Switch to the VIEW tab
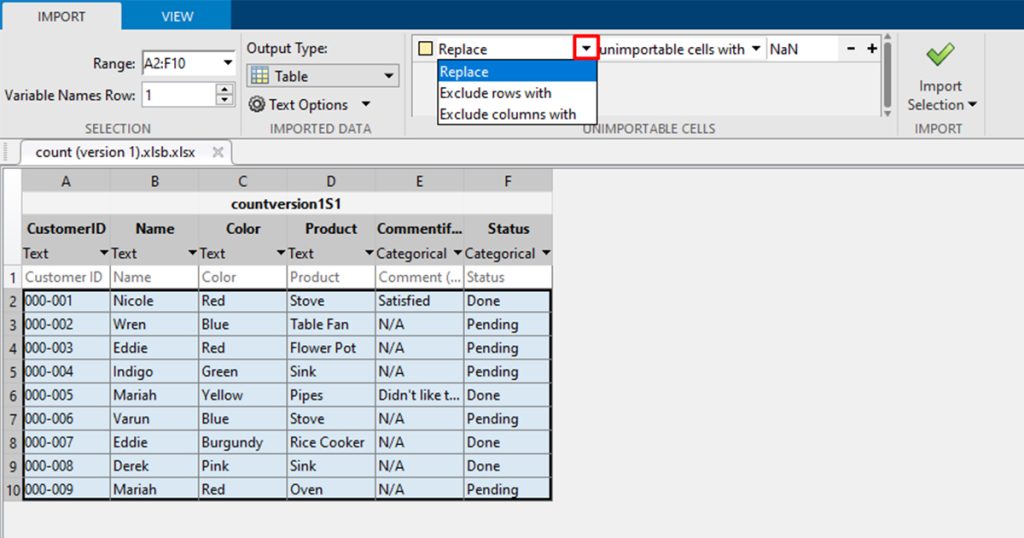Image resolution: width=1024 pixels, height=538 pixels. point(176,16)
